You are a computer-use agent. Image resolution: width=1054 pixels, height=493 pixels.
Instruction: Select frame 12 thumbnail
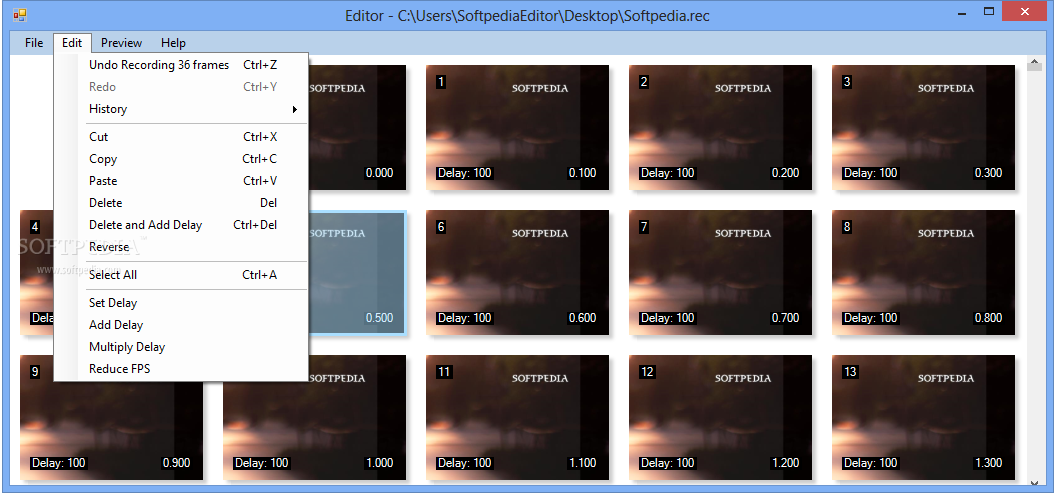pos(721,418)
